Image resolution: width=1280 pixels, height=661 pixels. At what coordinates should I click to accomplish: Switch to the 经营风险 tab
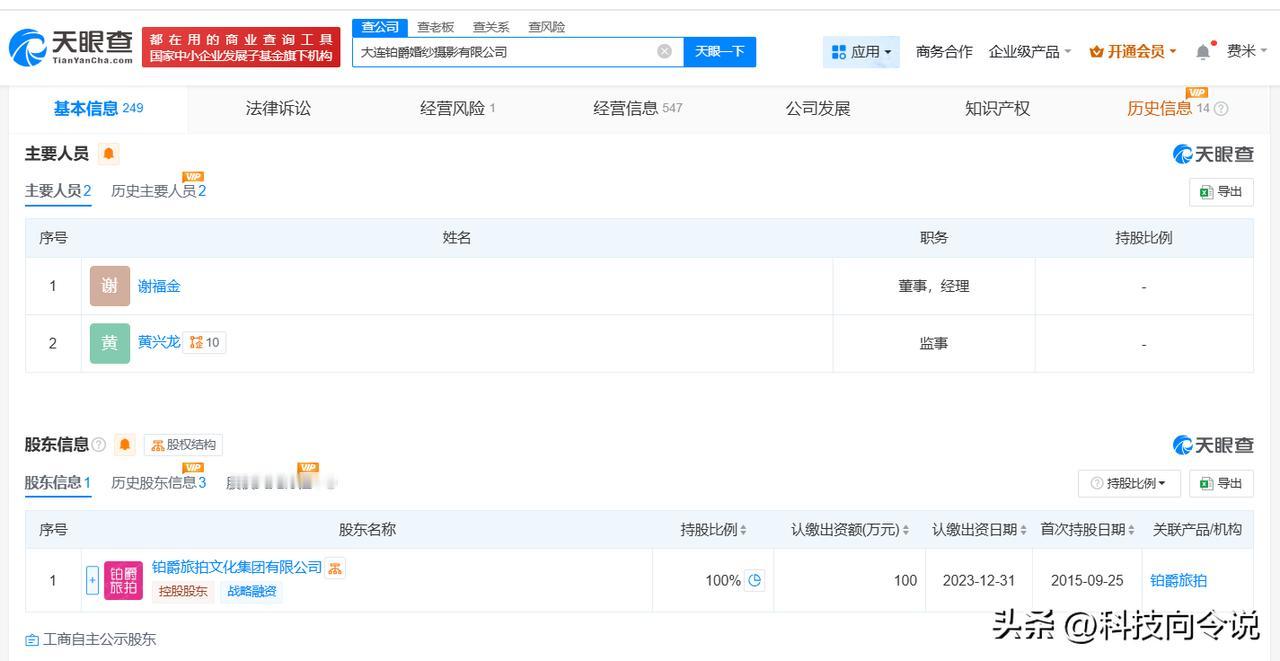(x=457, y=108)
